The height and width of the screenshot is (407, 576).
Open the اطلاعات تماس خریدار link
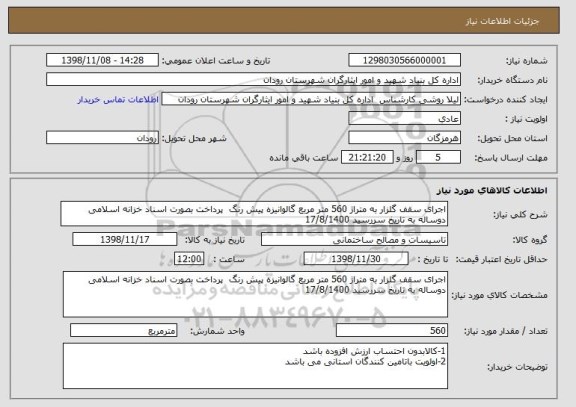point(118,100)
